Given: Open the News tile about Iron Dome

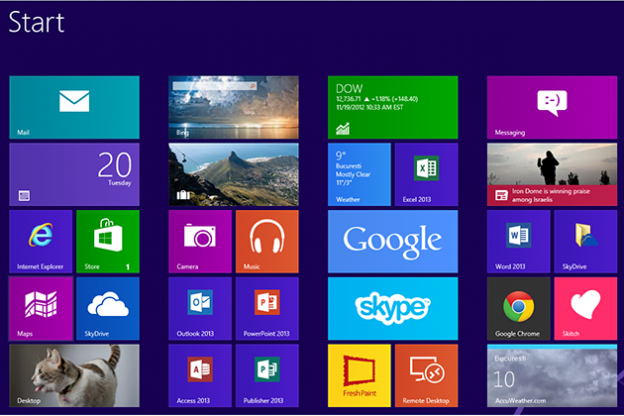Looking at the screenshot, I should [x=552, y=174].
